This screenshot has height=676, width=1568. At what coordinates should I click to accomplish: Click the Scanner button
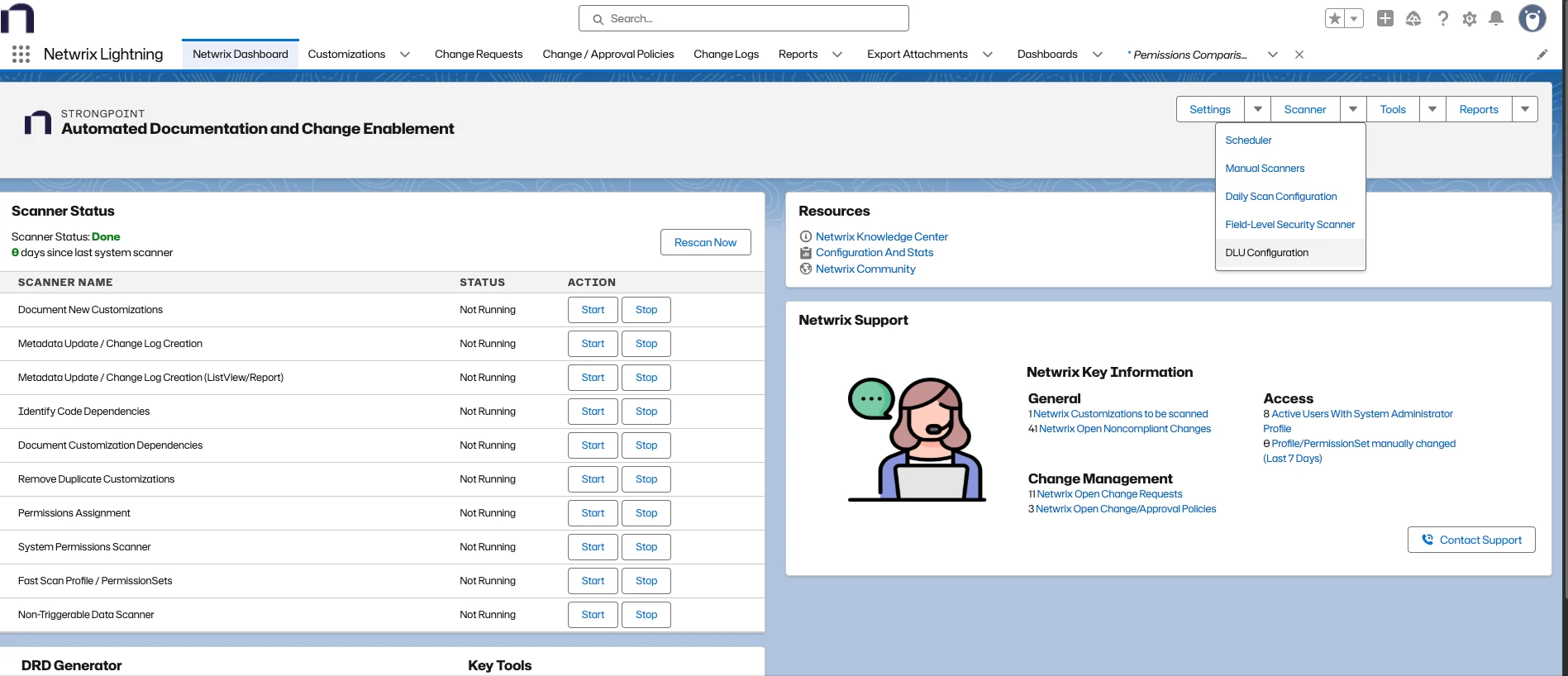(1305, 109)
